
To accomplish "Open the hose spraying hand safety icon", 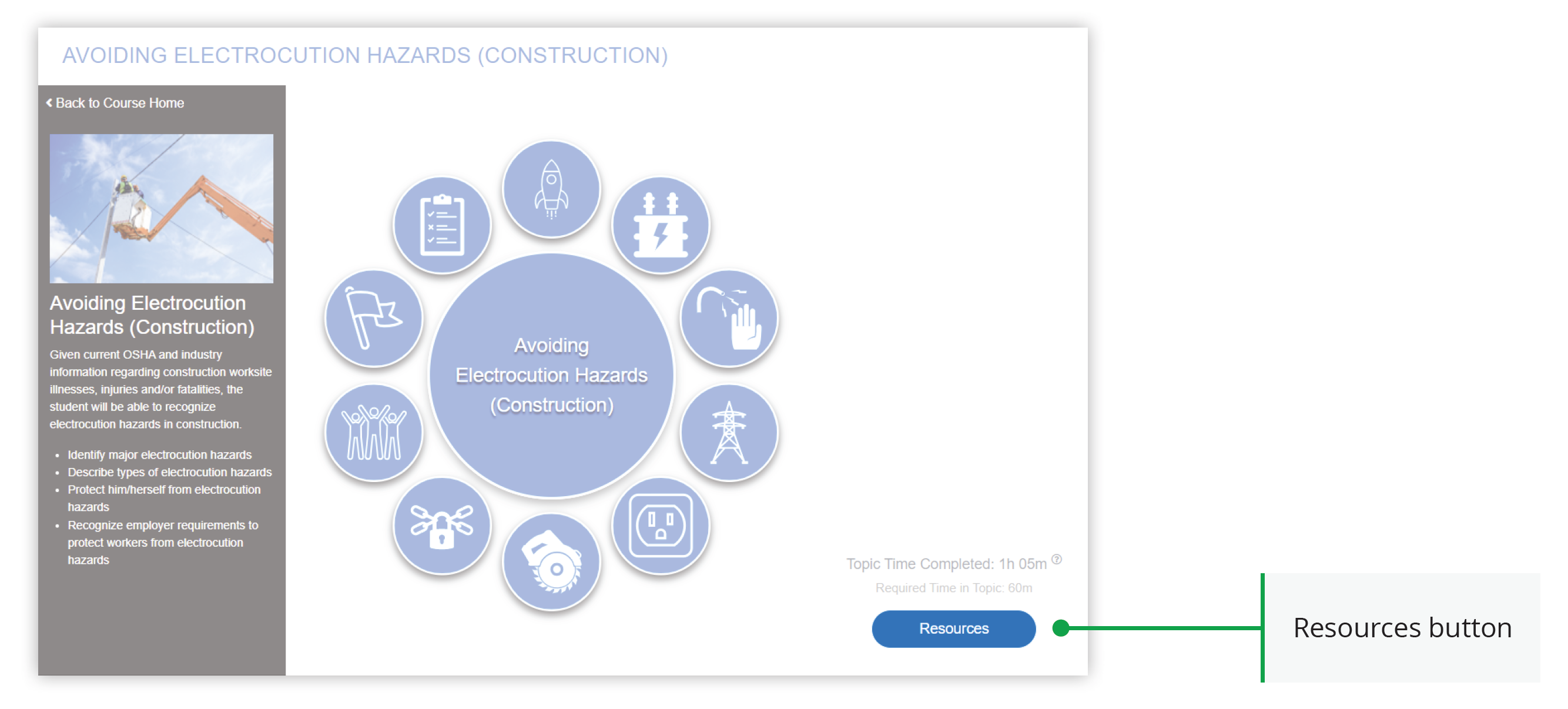I will [729, 317].
